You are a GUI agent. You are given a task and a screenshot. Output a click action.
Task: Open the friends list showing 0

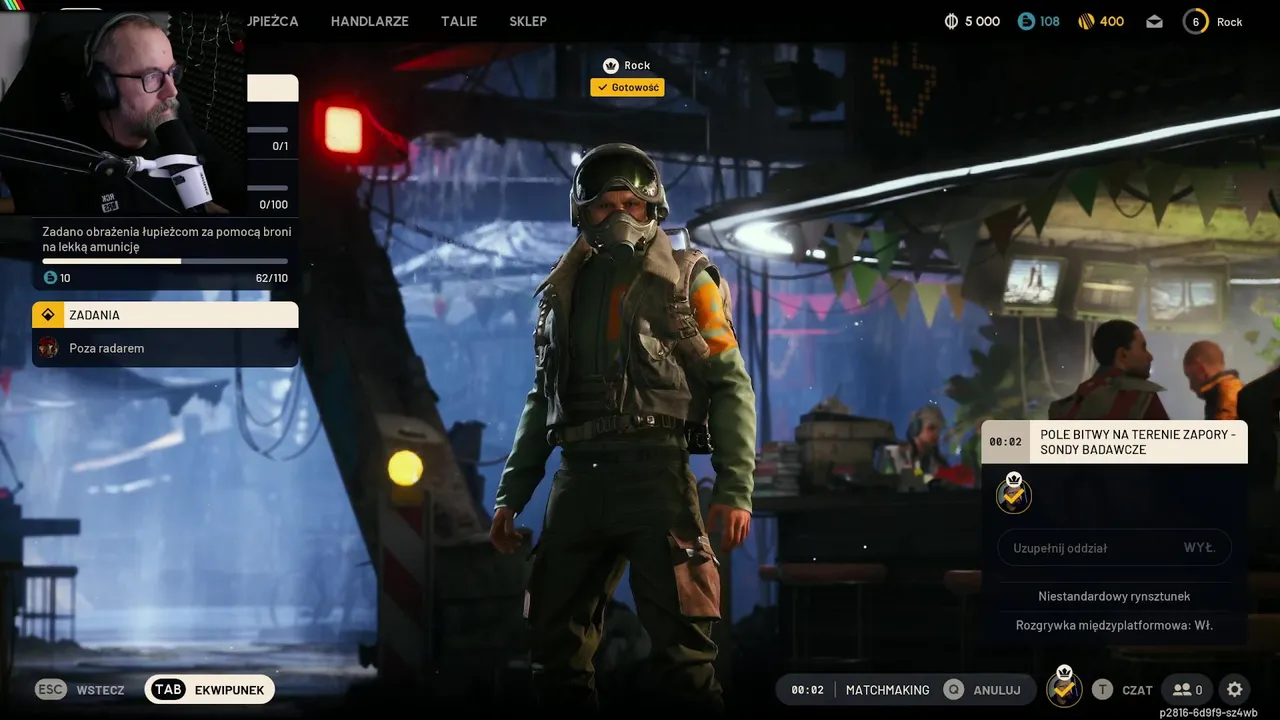(x=1187, y=690)
